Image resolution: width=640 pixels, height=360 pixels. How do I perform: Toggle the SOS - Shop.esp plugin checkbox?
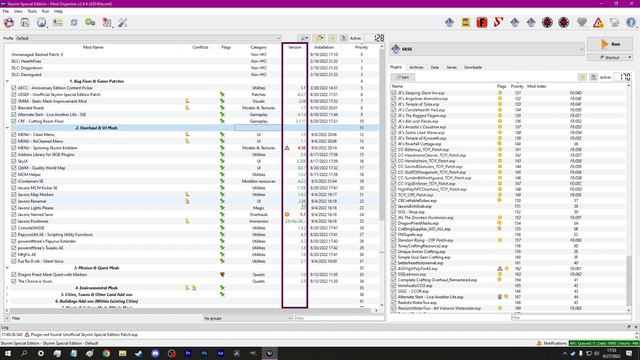coord(394,212)
